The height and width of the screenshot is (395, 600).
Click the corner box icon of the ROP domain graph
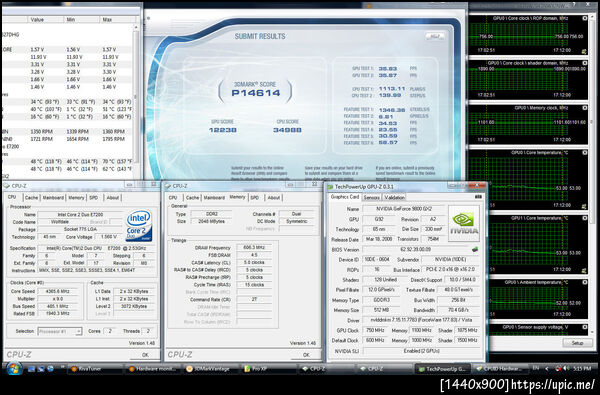[585, 18]
